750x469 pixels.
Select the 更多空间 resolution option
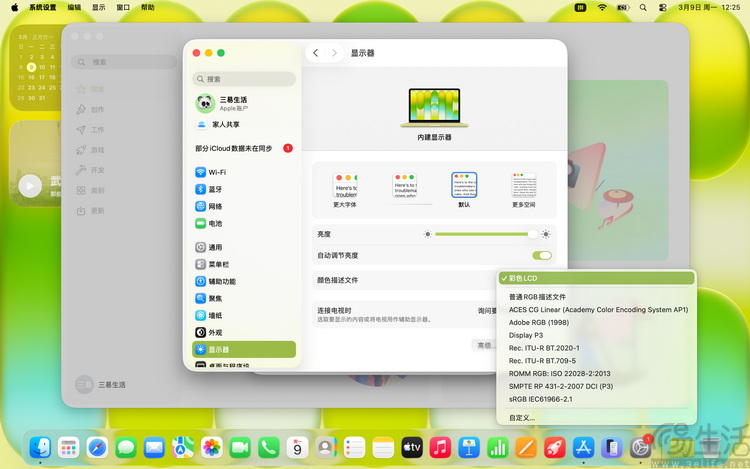524,189
